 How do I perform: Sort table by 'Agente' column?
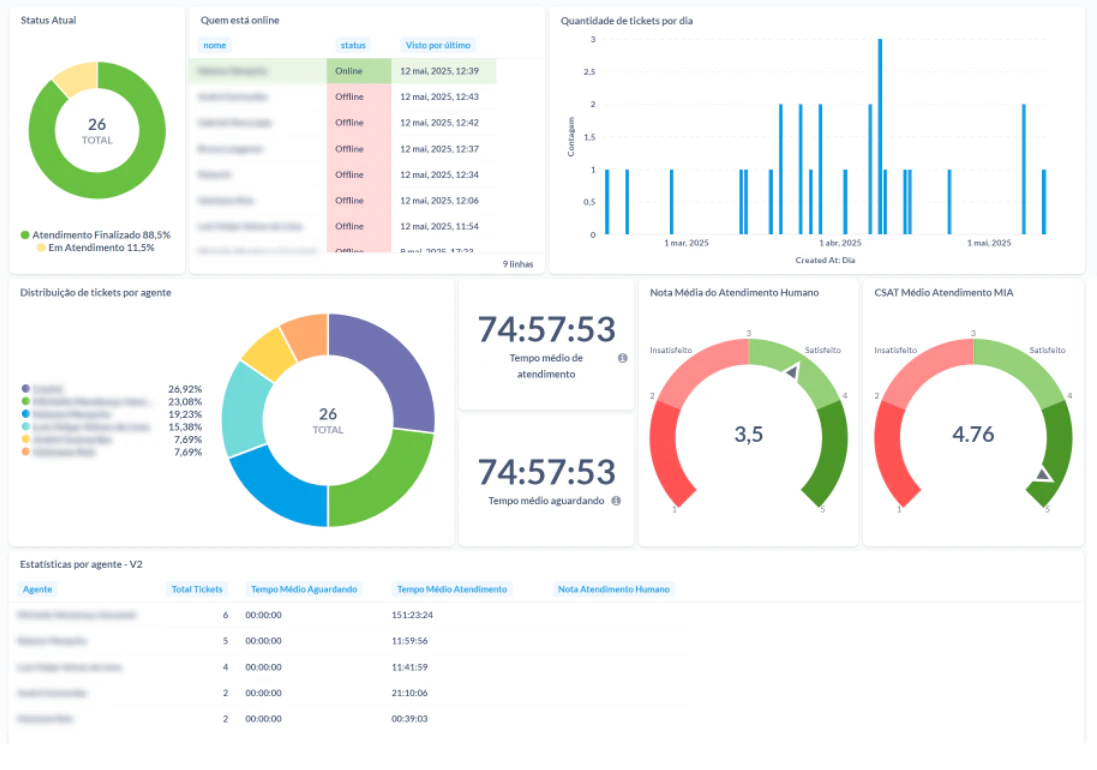37,589
